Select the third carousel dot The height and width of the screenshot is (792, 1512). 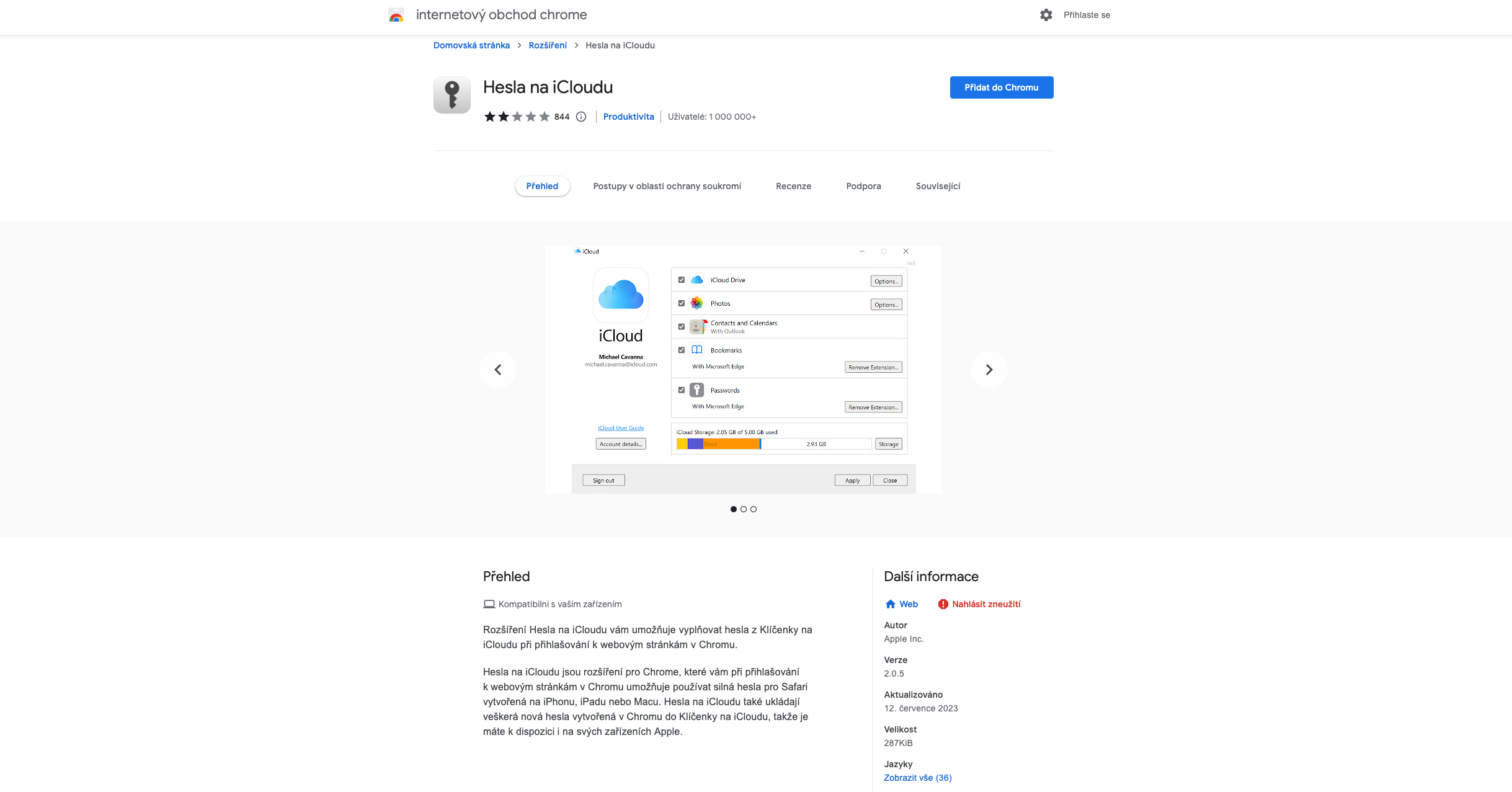tap(754, 509)
